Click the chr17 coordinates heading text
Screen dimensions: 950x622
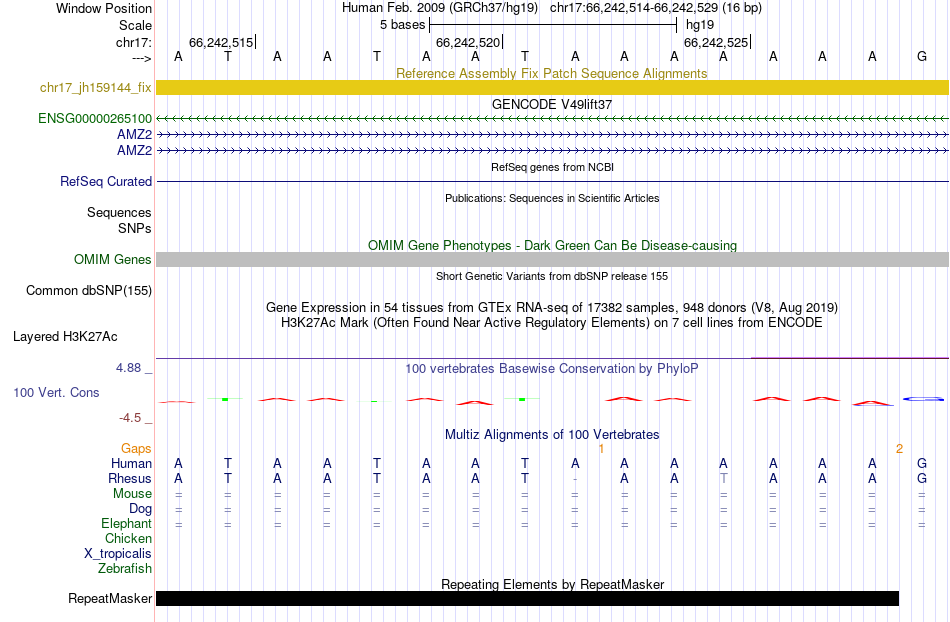coord(656,8)
